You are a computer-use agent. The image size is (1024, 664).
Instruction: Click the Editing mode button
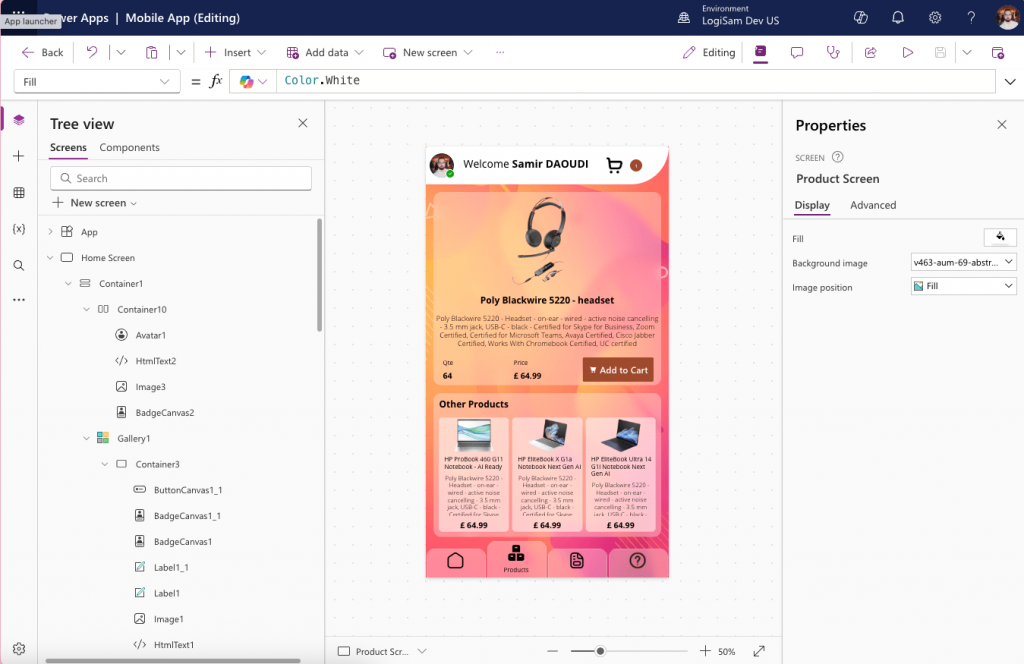709,52
